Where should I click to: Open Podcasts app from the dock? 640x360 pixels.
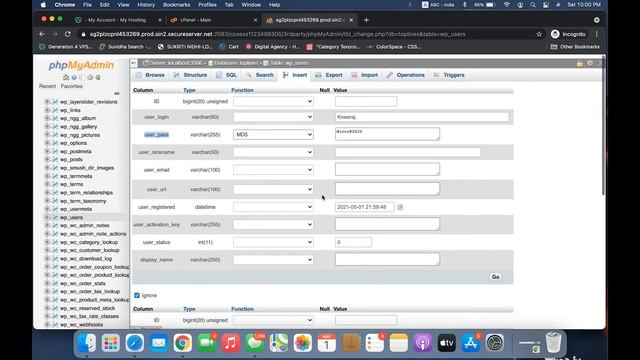pyautogui.click(x=423, y=343)
